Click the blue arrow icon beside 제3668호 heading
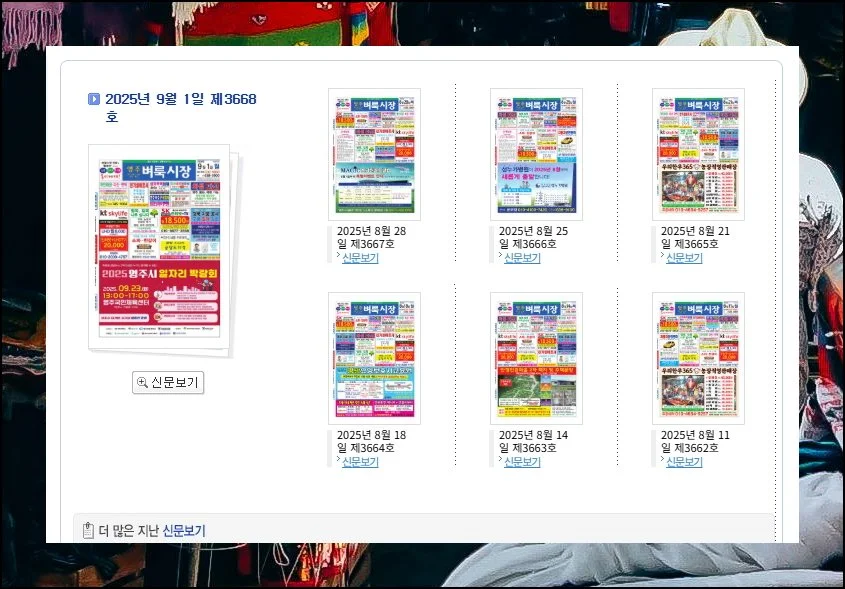 94,99
